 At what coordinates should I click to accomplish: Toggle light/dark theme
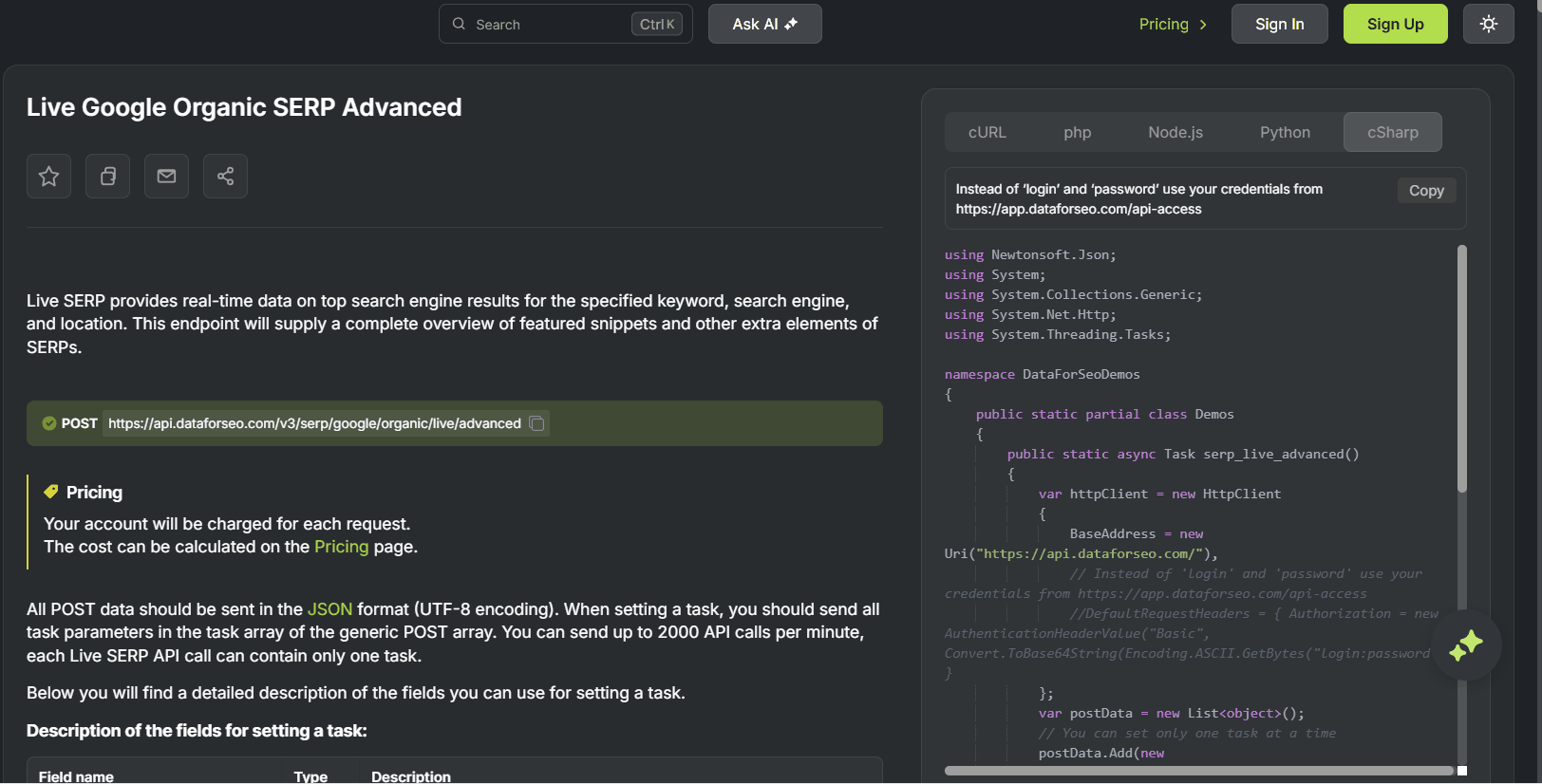point(1488,24)
